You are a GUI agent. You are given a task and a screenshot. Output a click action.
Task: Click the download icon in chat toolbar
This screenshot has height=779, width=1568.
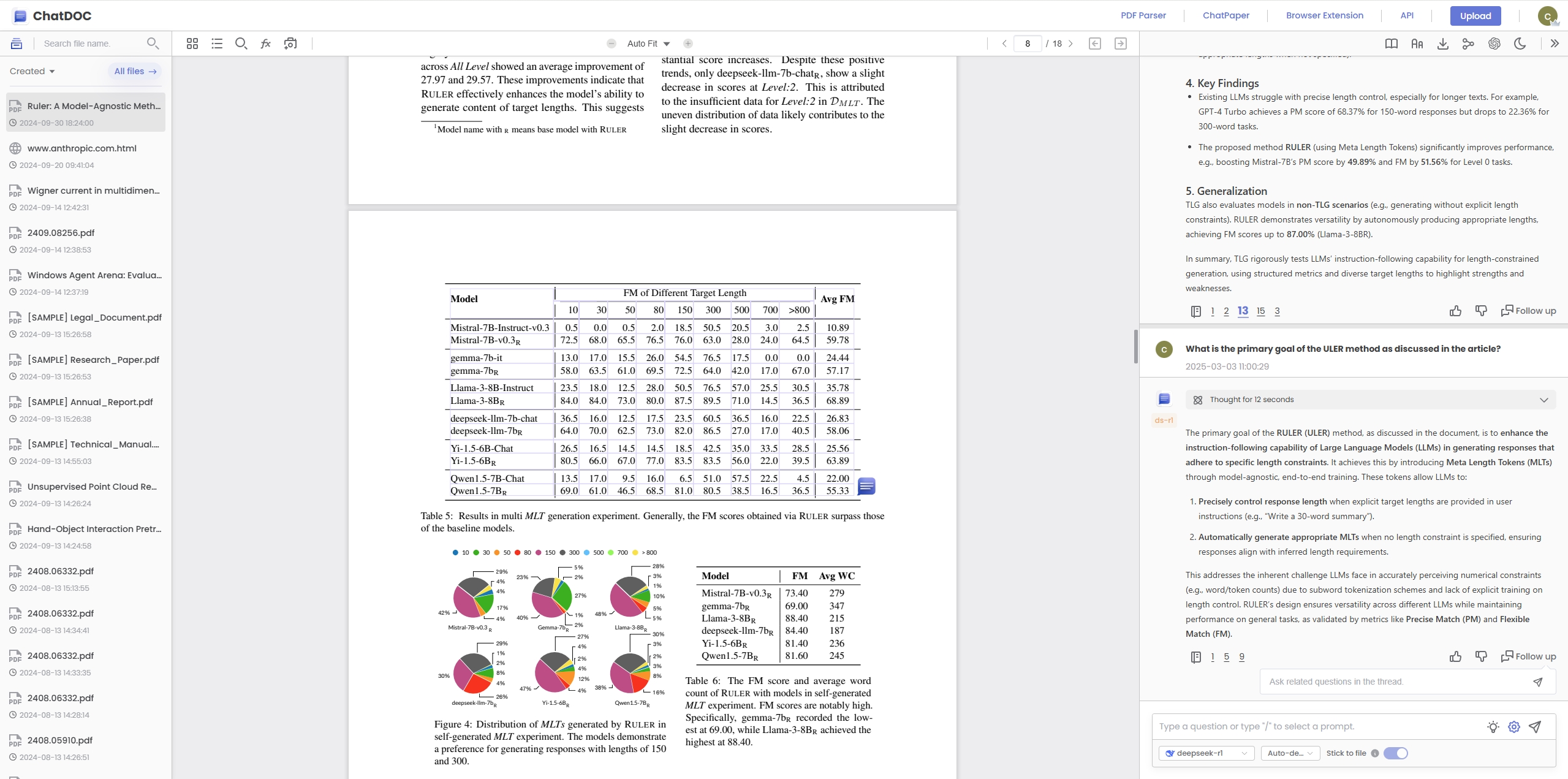click(x=1442, y=44)
